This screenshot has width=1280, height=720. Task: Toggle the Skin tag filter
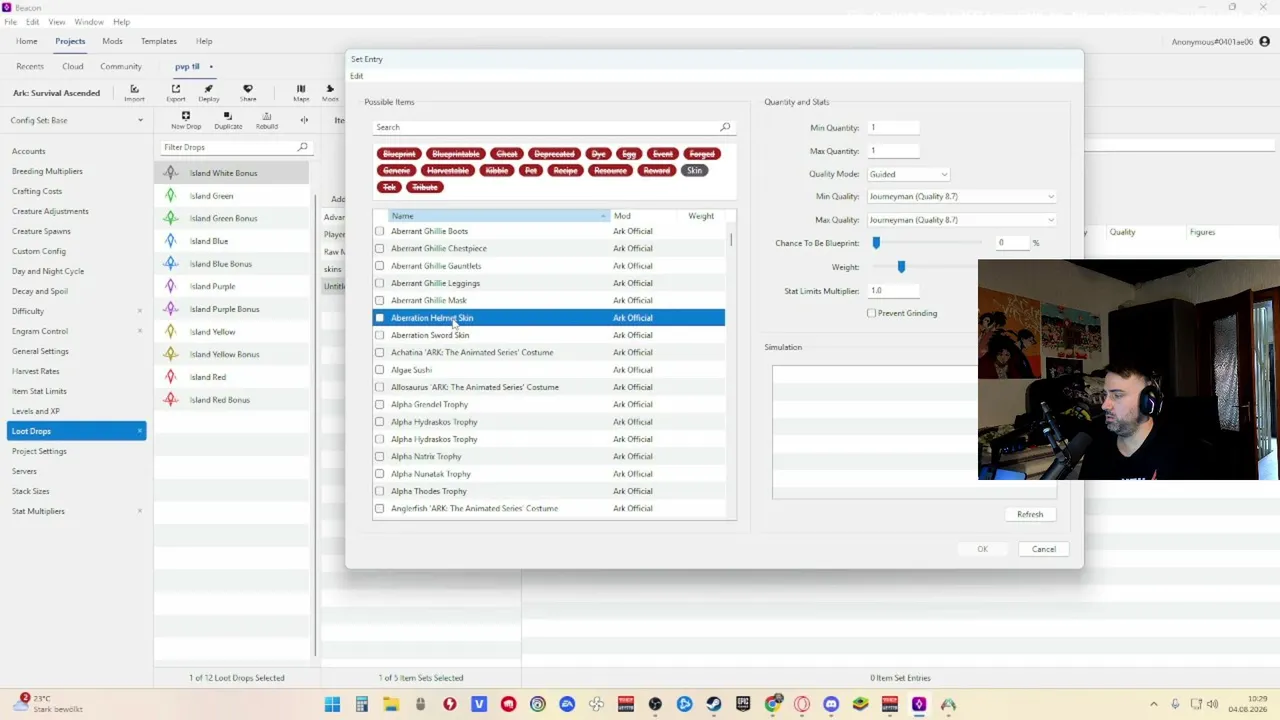click(694, 170)
